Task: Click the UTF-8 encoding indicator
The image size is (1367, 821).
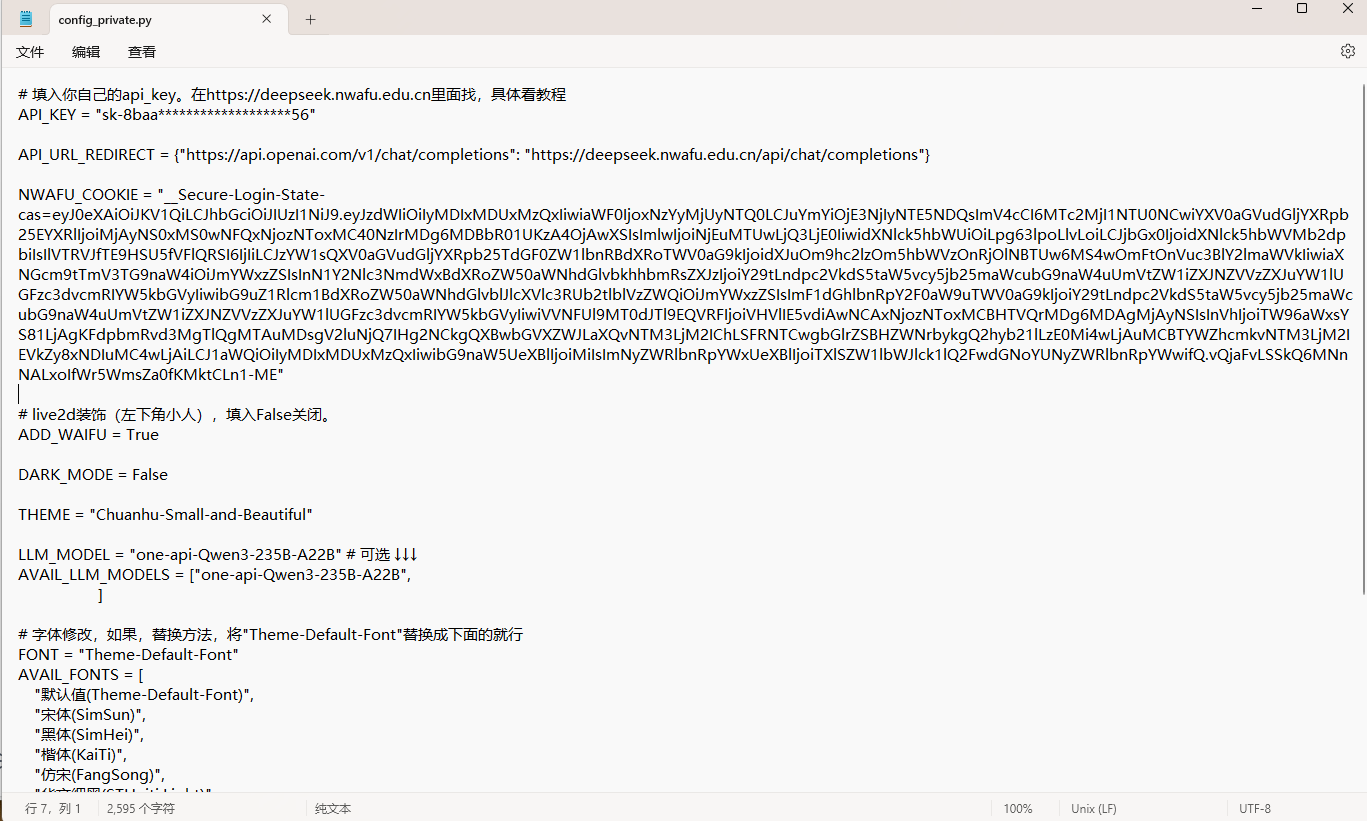Action: pyautogui.click(x=1254, y=808)
